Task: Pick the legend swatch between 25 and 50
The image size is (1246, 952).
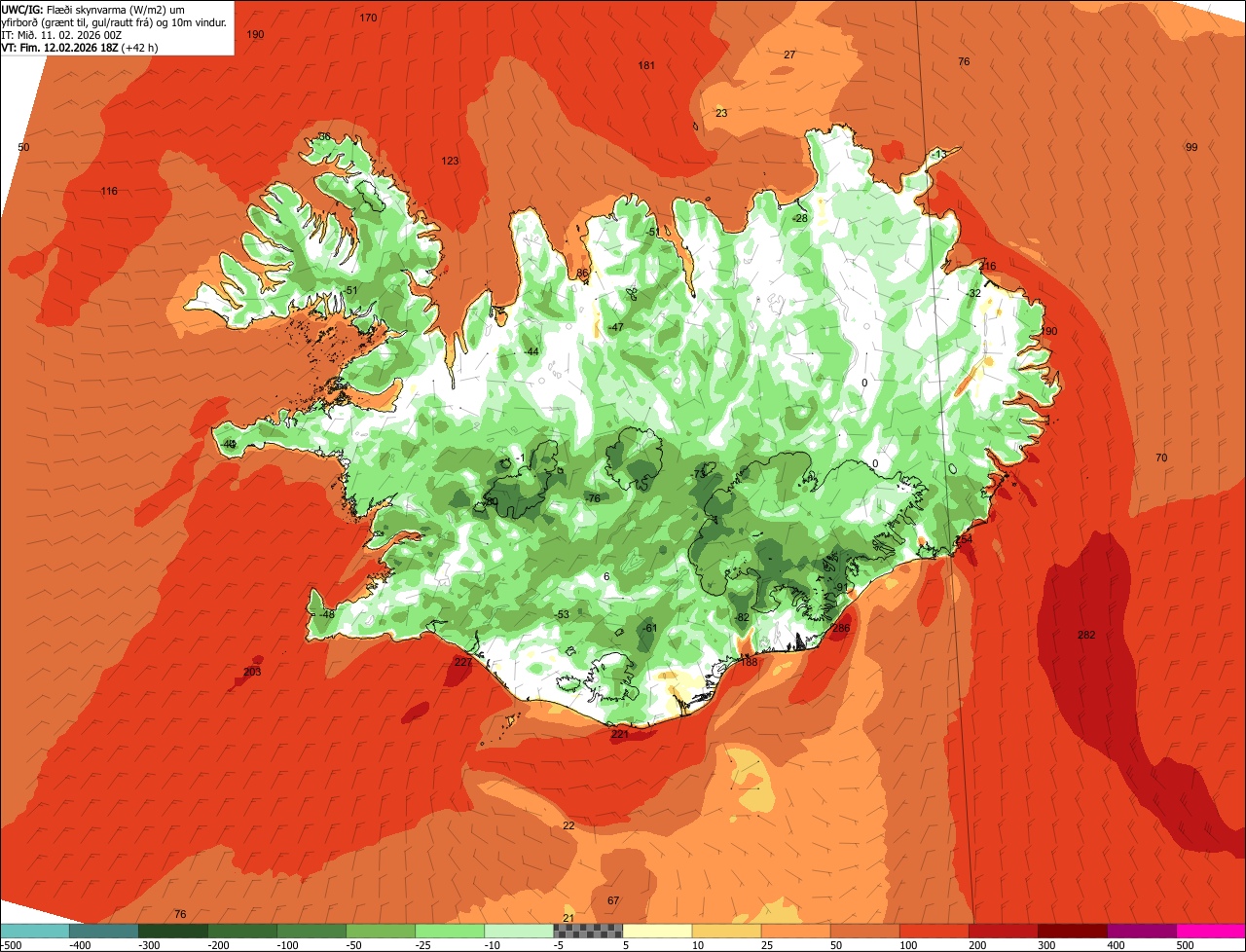Action: tap(795, 931)
